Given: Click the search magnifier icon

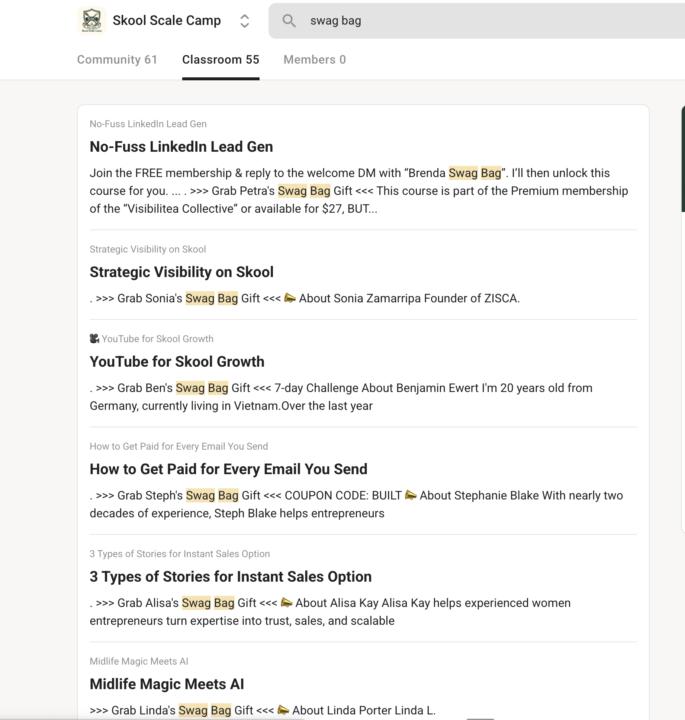Looking at the screenshot, I should pyautogui.click(x=289, y=20).
